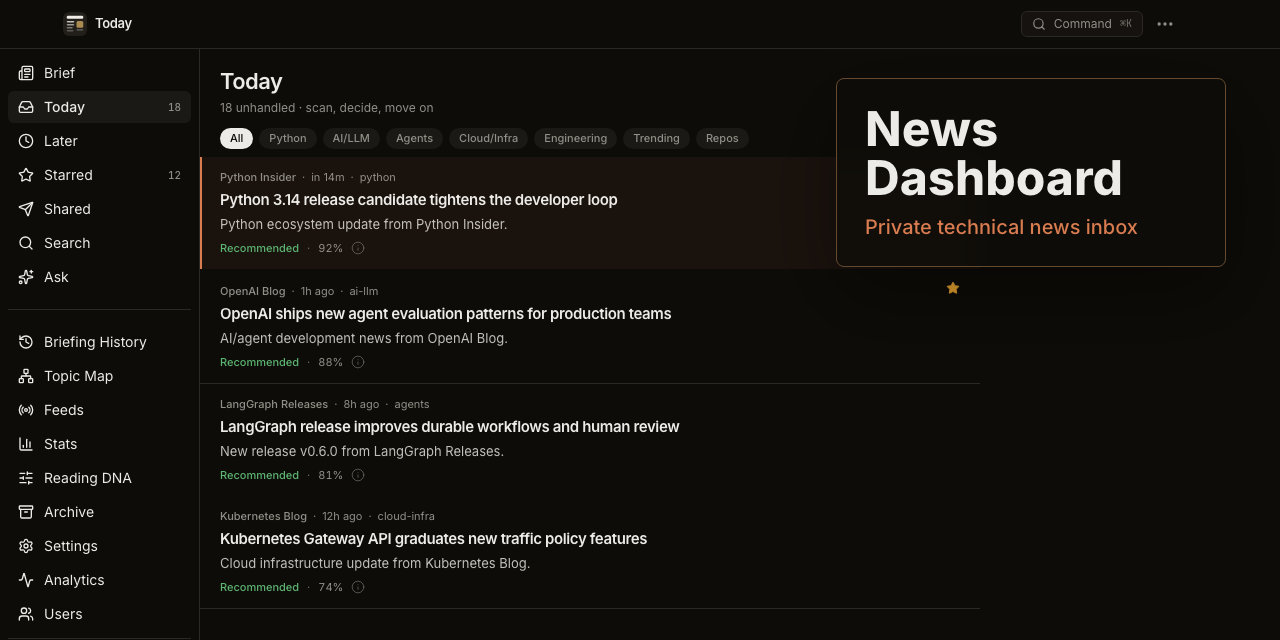This screenshot has height=640, width=1280.
Task: Click the 'ai-llm' topic tag
Action: pyautogui.click(x=364, y=291)
